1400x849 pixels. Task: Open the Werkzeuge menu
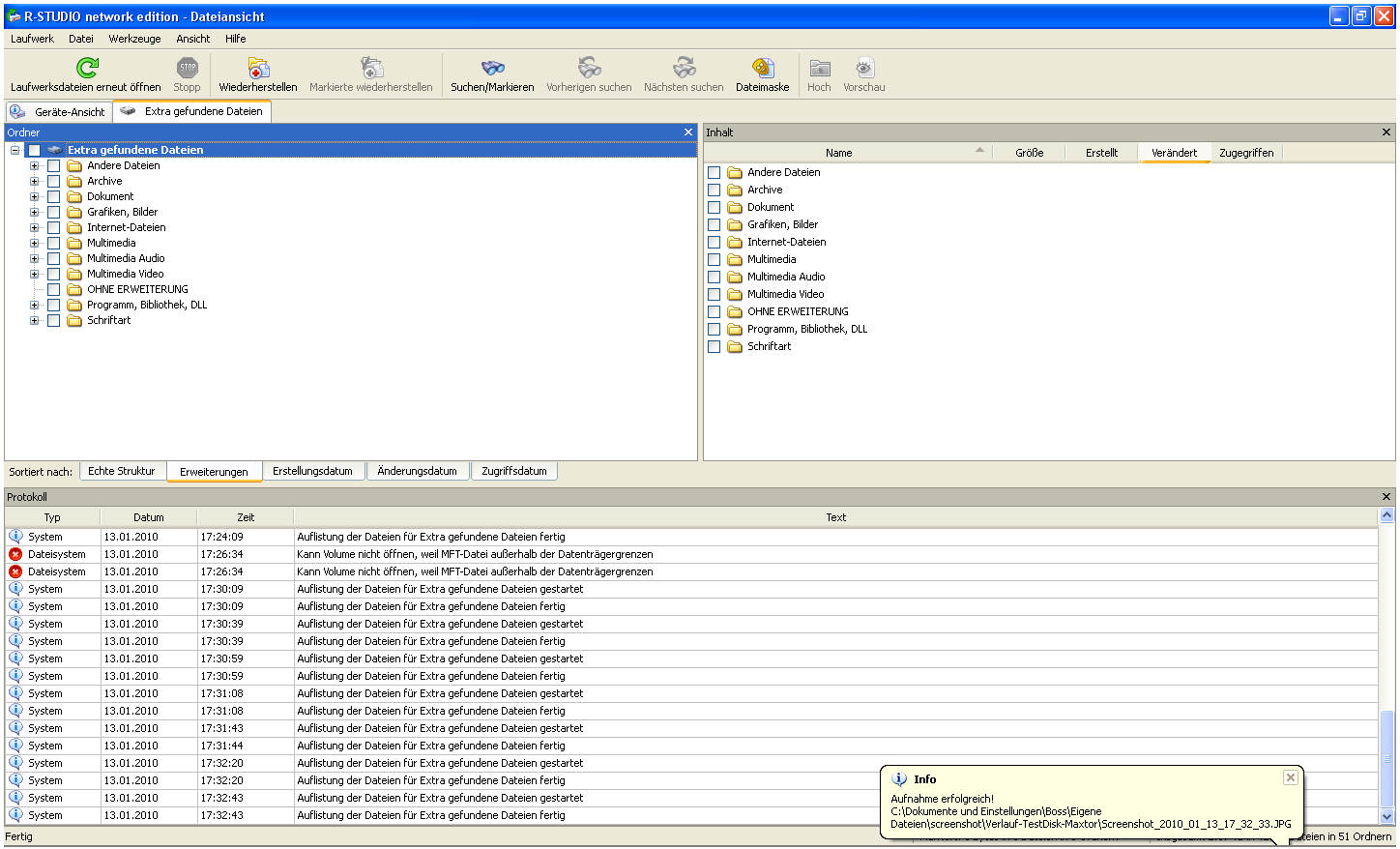(x=134, y=39)
